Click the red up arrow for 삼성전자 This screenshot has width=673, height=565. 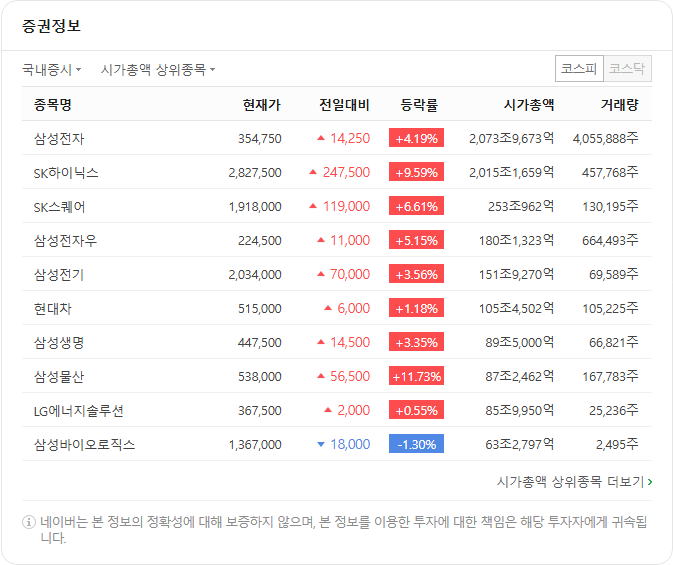point(321,138)
